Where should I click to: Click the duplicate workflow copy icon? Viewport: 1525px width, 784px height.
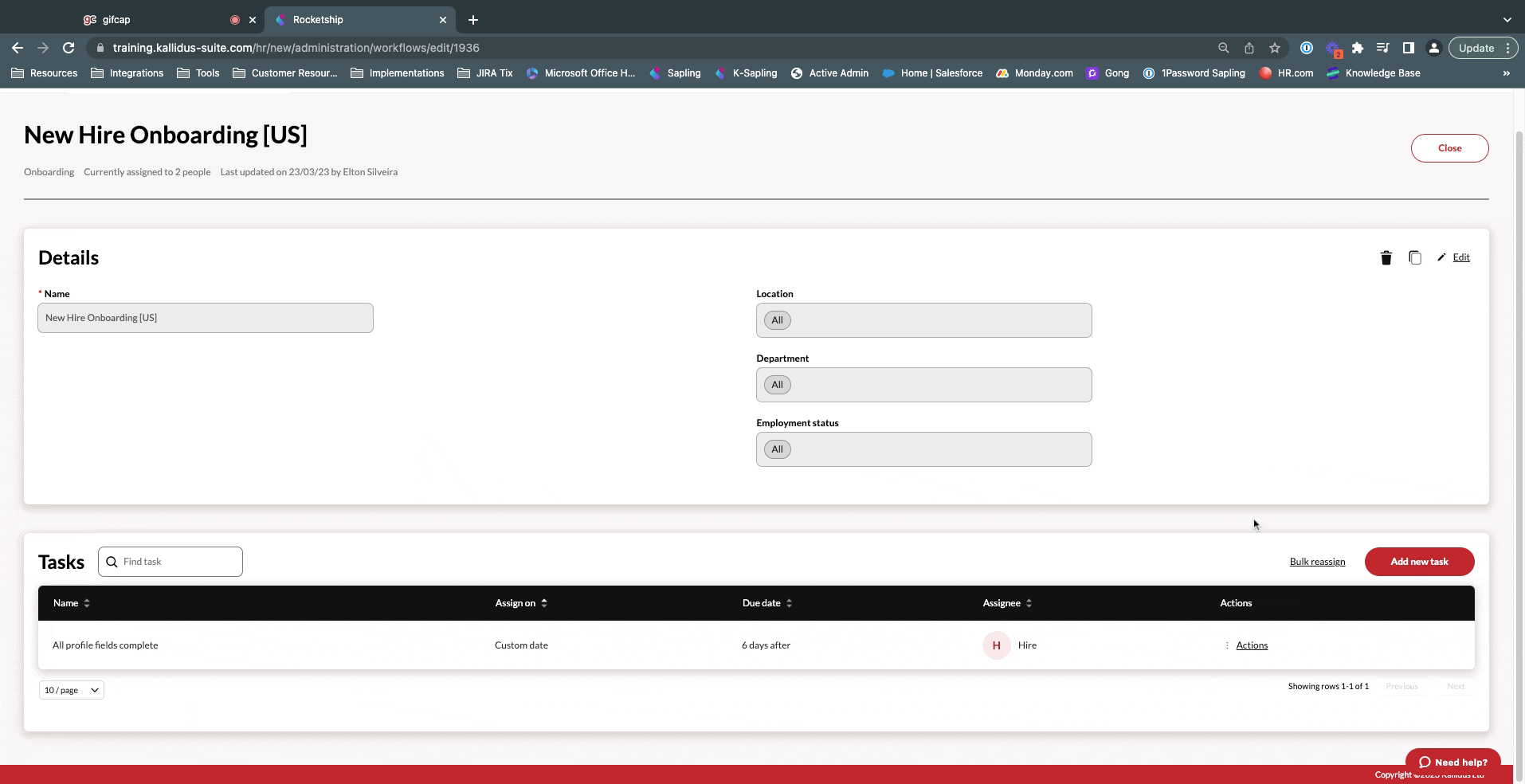(x=1414, y=257)
